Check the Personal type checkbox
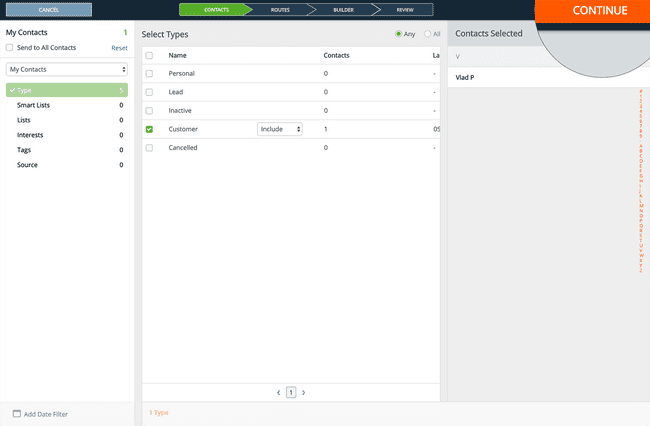Screen dimensions: 650x426 [x=149, y=74]
